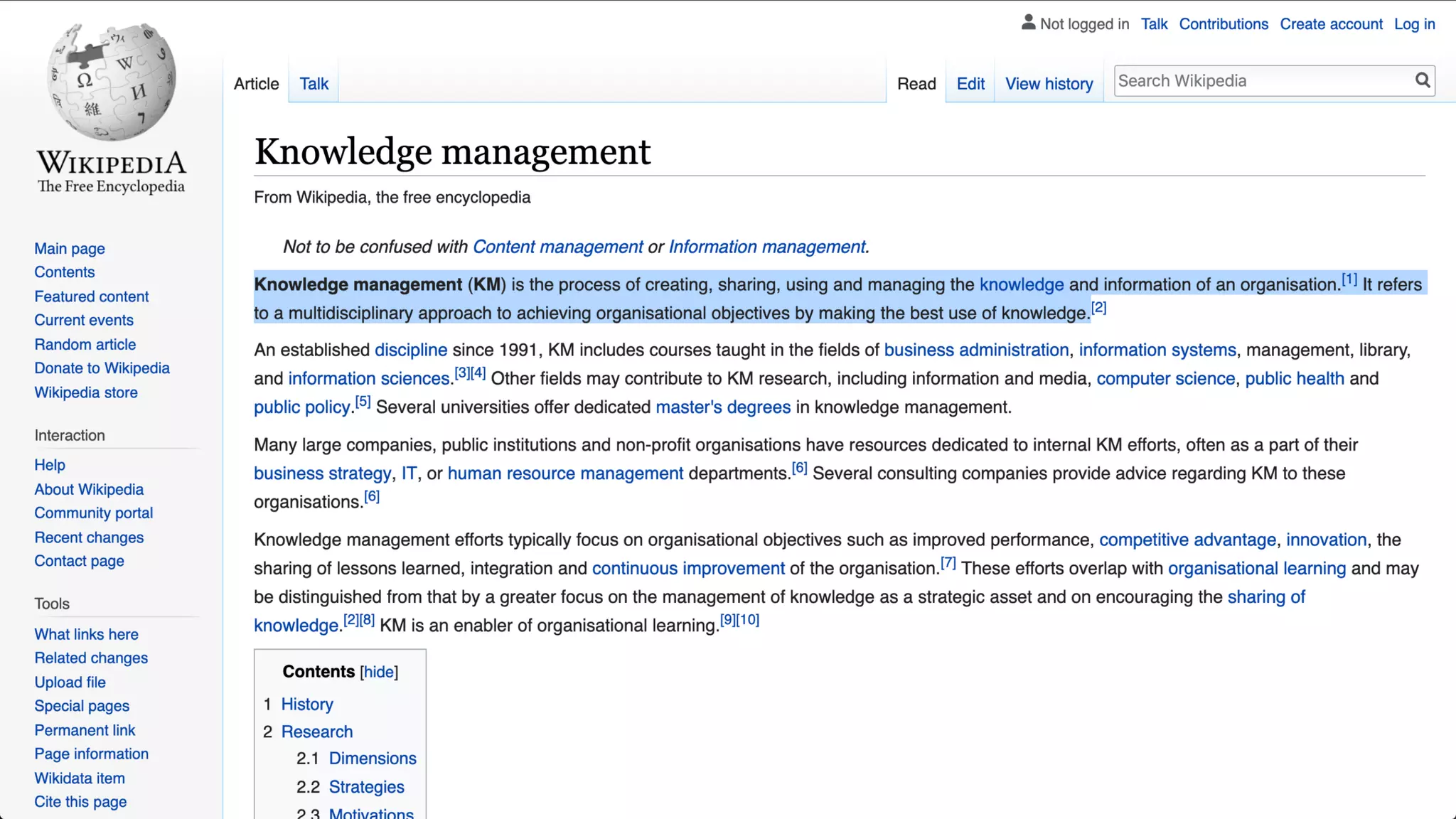Switch to the Talk tab
This screenshot has width=1456, height=819.
coord(314,84)
